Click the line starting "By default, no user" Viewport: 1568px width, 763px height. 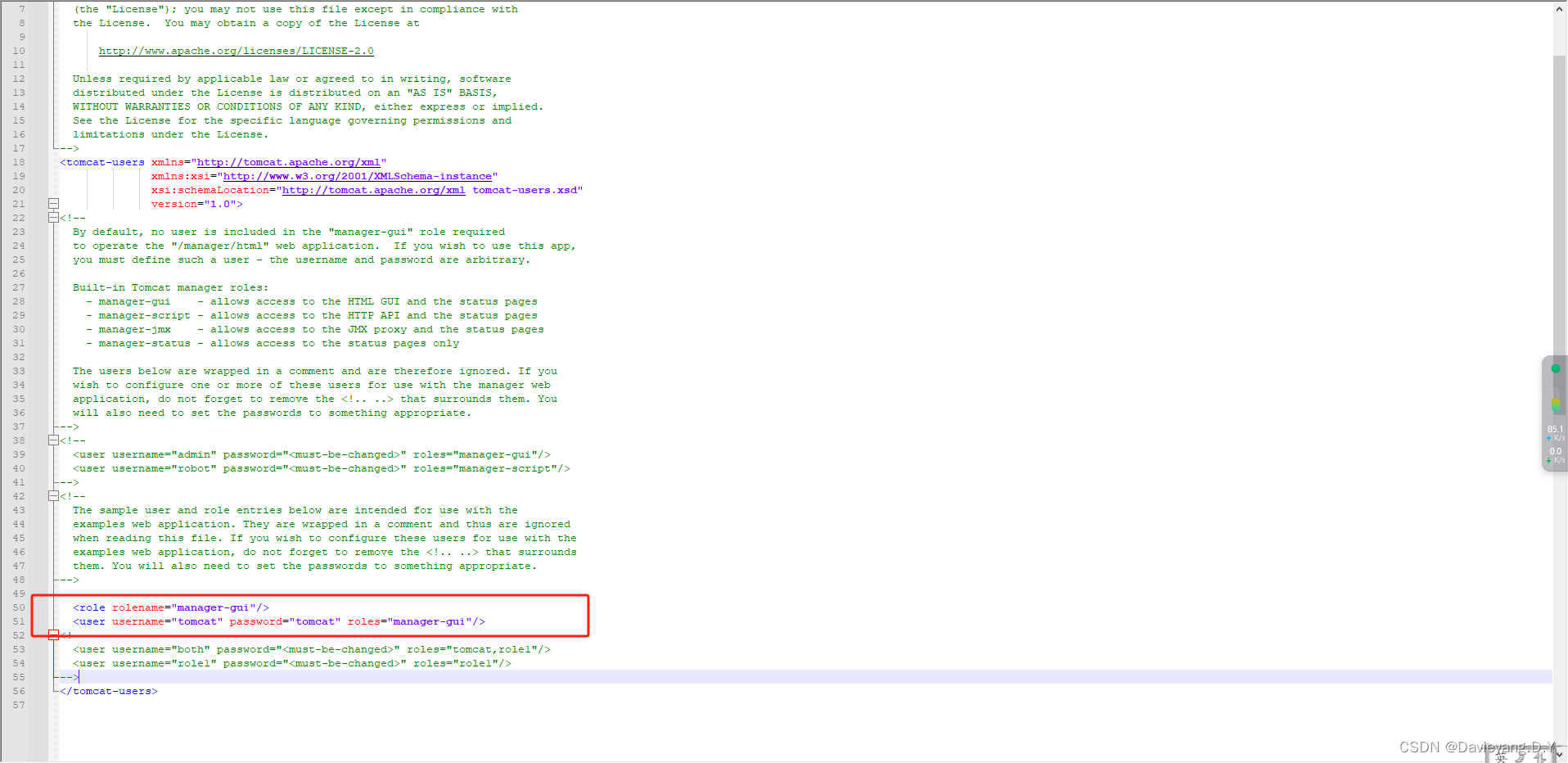tap(289, 232)
